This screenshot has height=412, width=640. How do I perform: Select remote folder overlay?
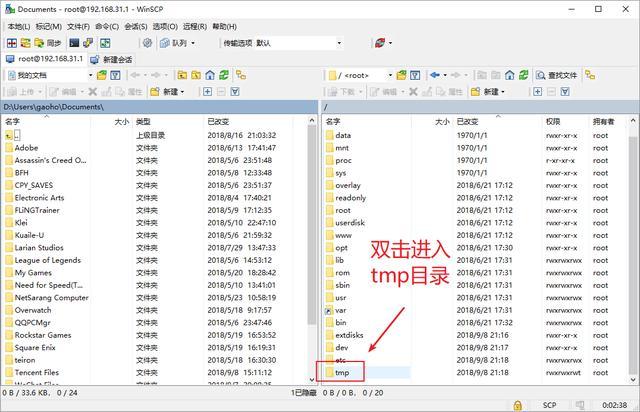coord(348,185)
